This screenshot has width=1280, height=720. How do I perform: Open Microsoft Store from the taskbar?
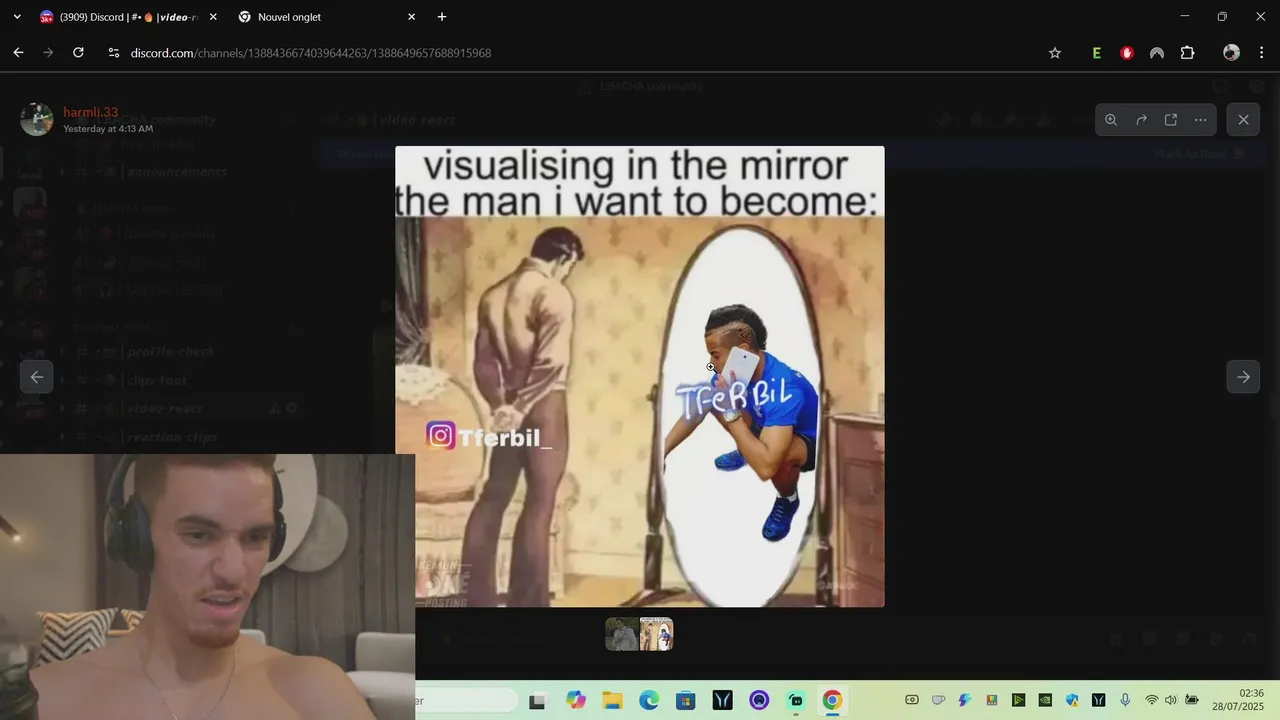click(685, 701)
